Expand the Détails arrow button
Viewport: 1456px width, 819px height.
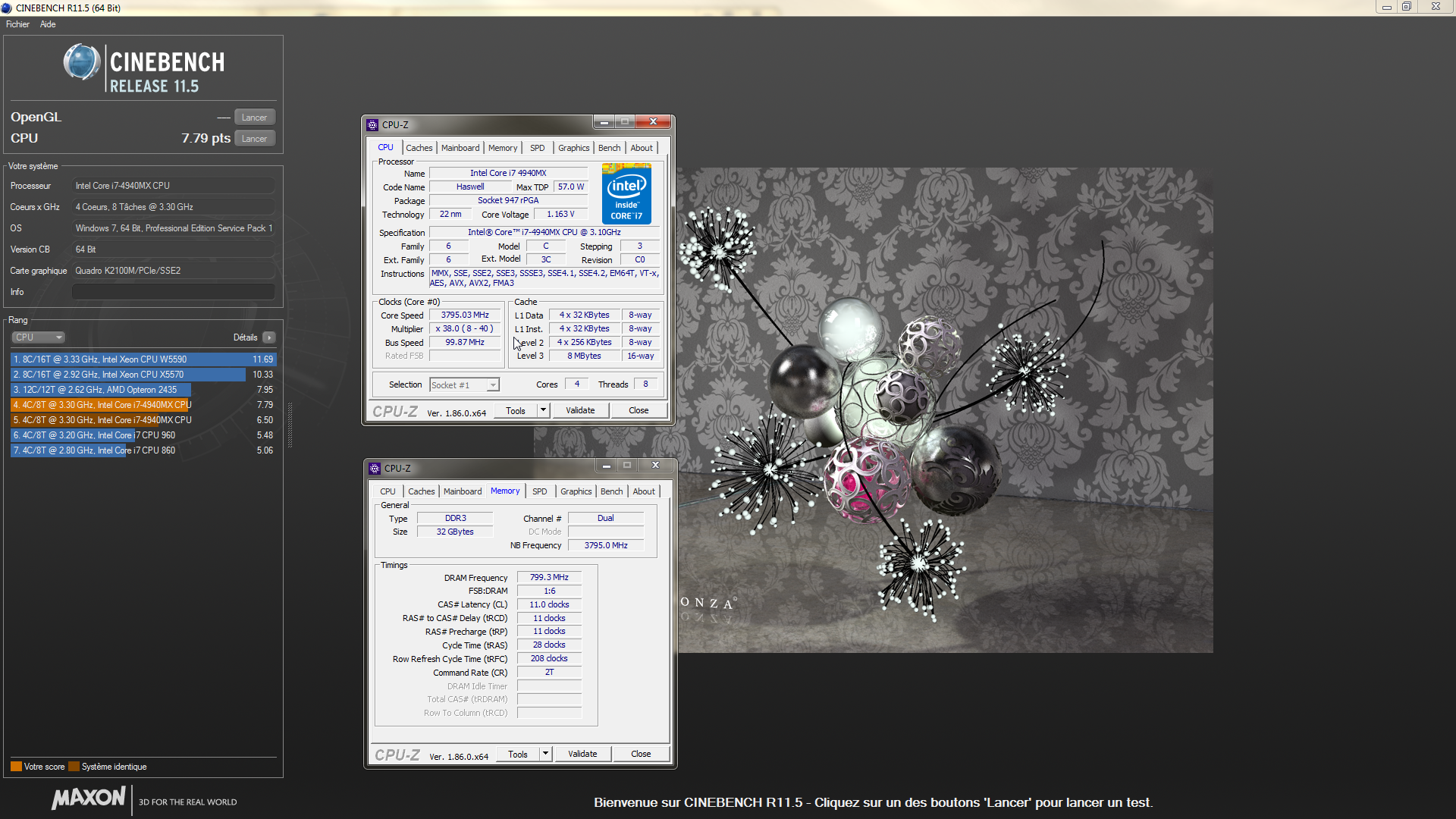coord(269,337)
